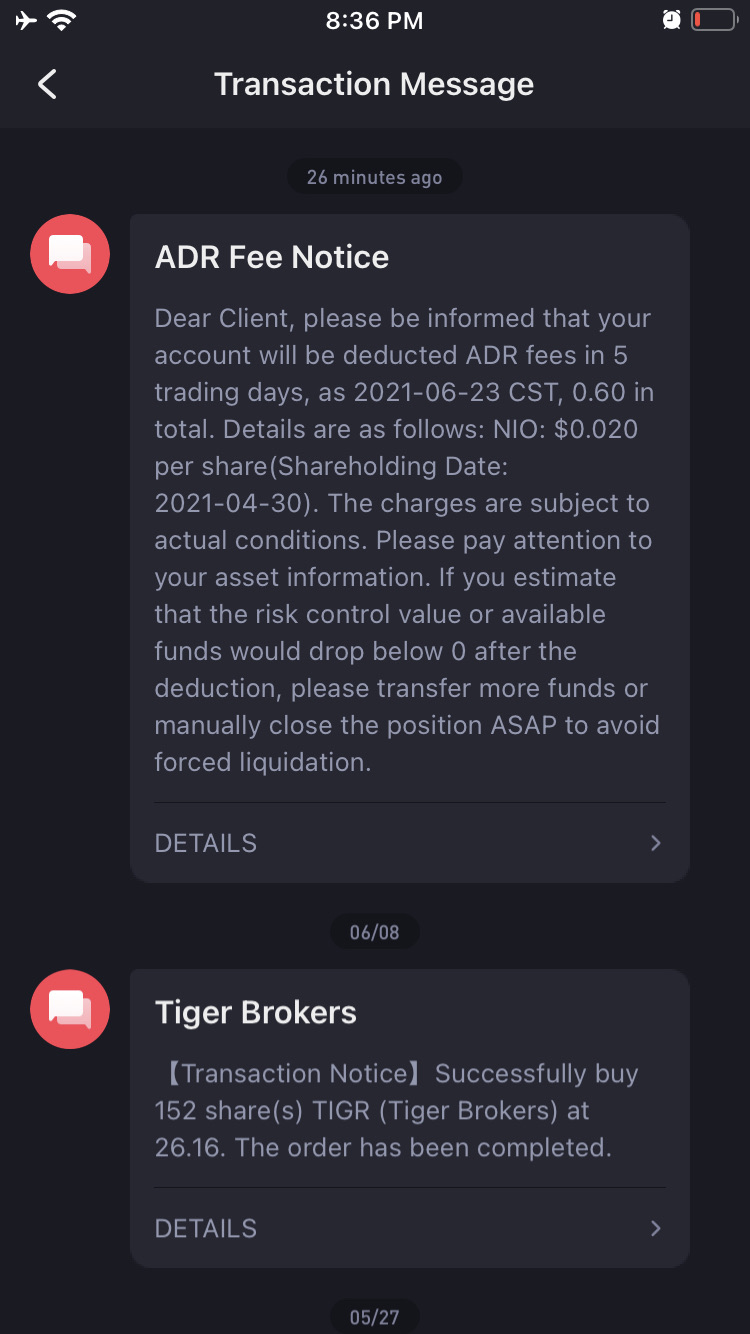Tap the alarm clock status icon
The image size is (750, 1334).
tap(671, 20)
